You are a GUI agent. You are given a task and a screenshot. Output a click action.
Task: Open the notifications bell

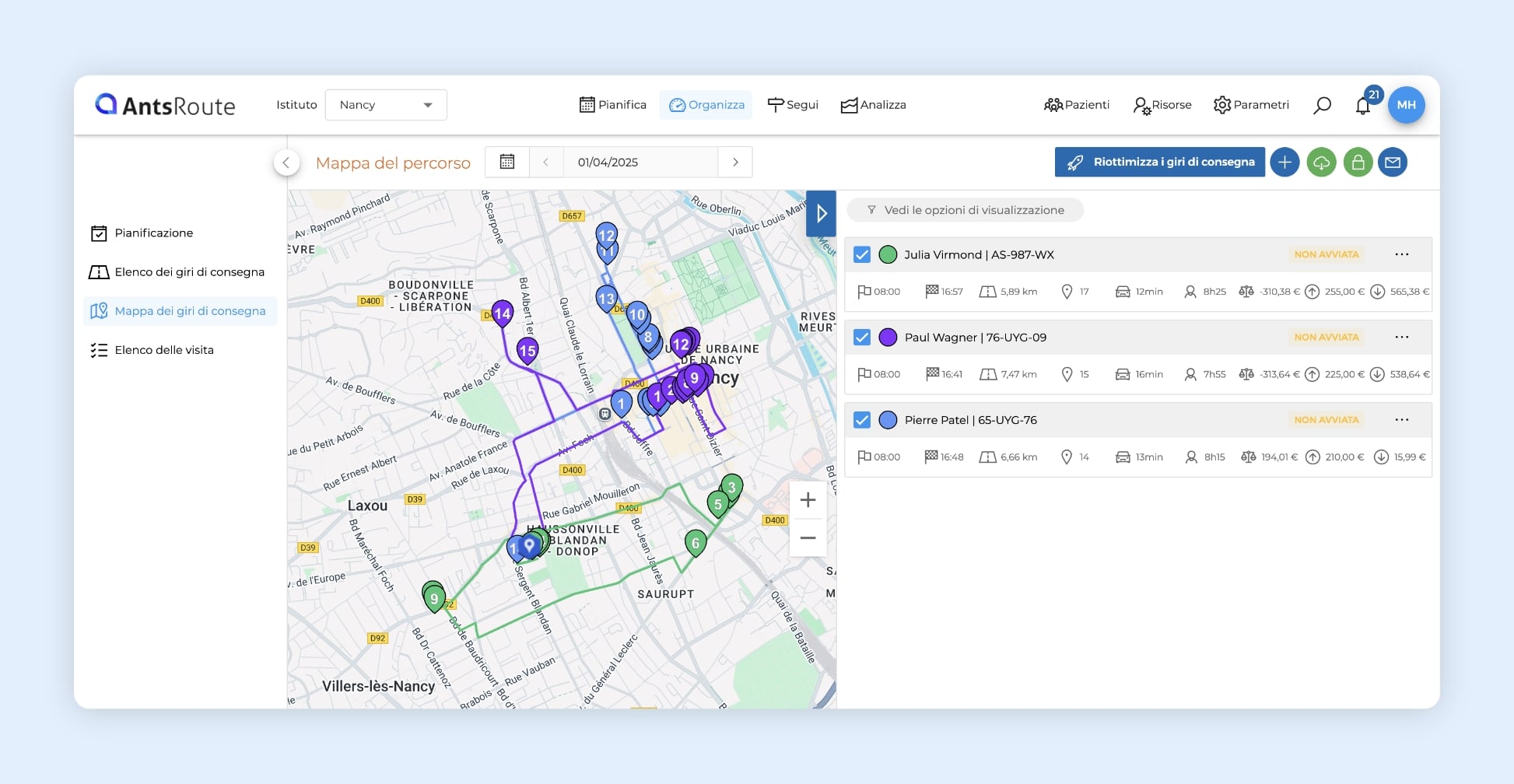[x=1362, y=106]
